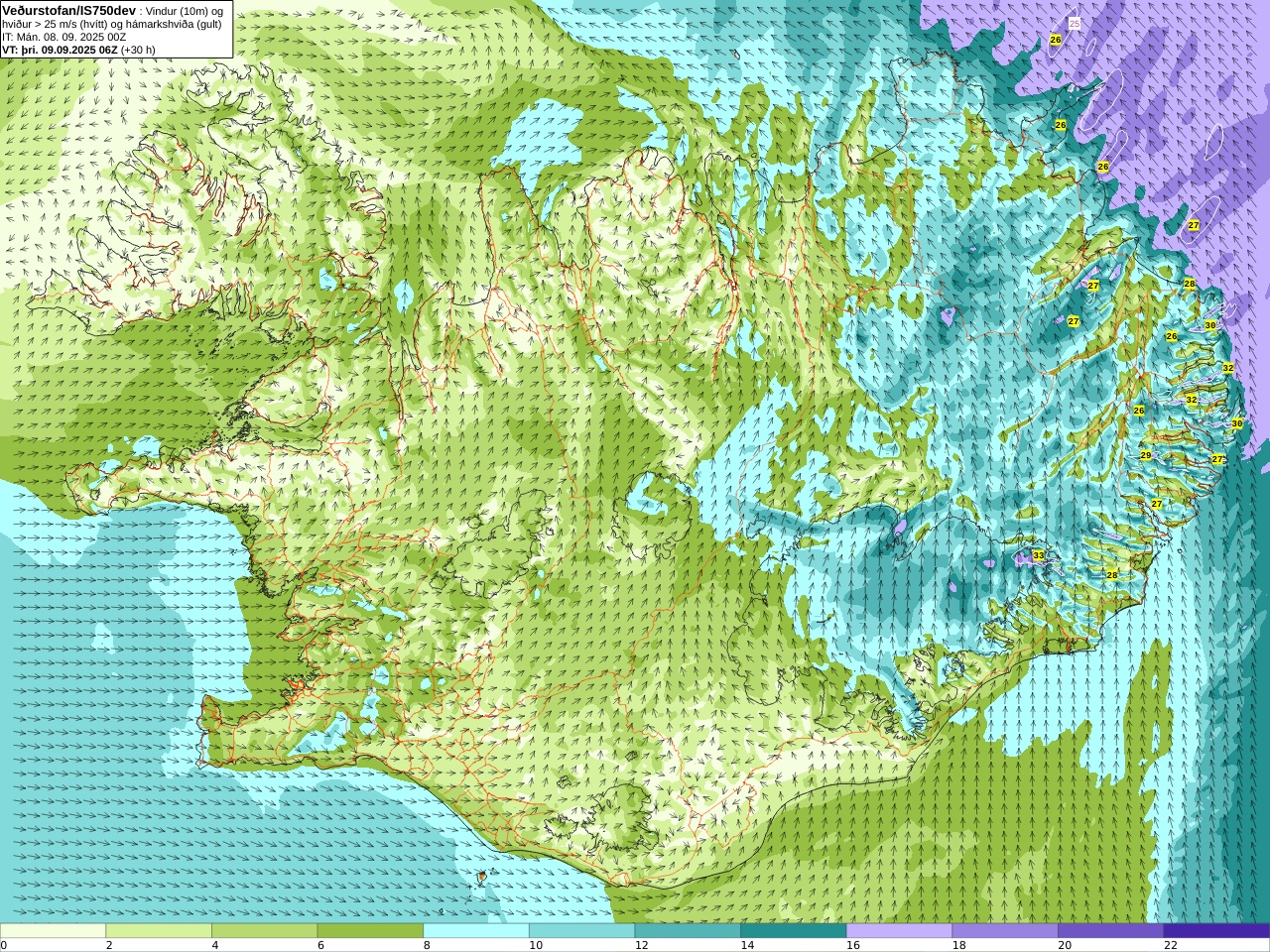Click the yellow gust label '29'
Image resolution: width=1270 pixels, height=952 pixels.
pyautogui.click(x=1146, y=455)
